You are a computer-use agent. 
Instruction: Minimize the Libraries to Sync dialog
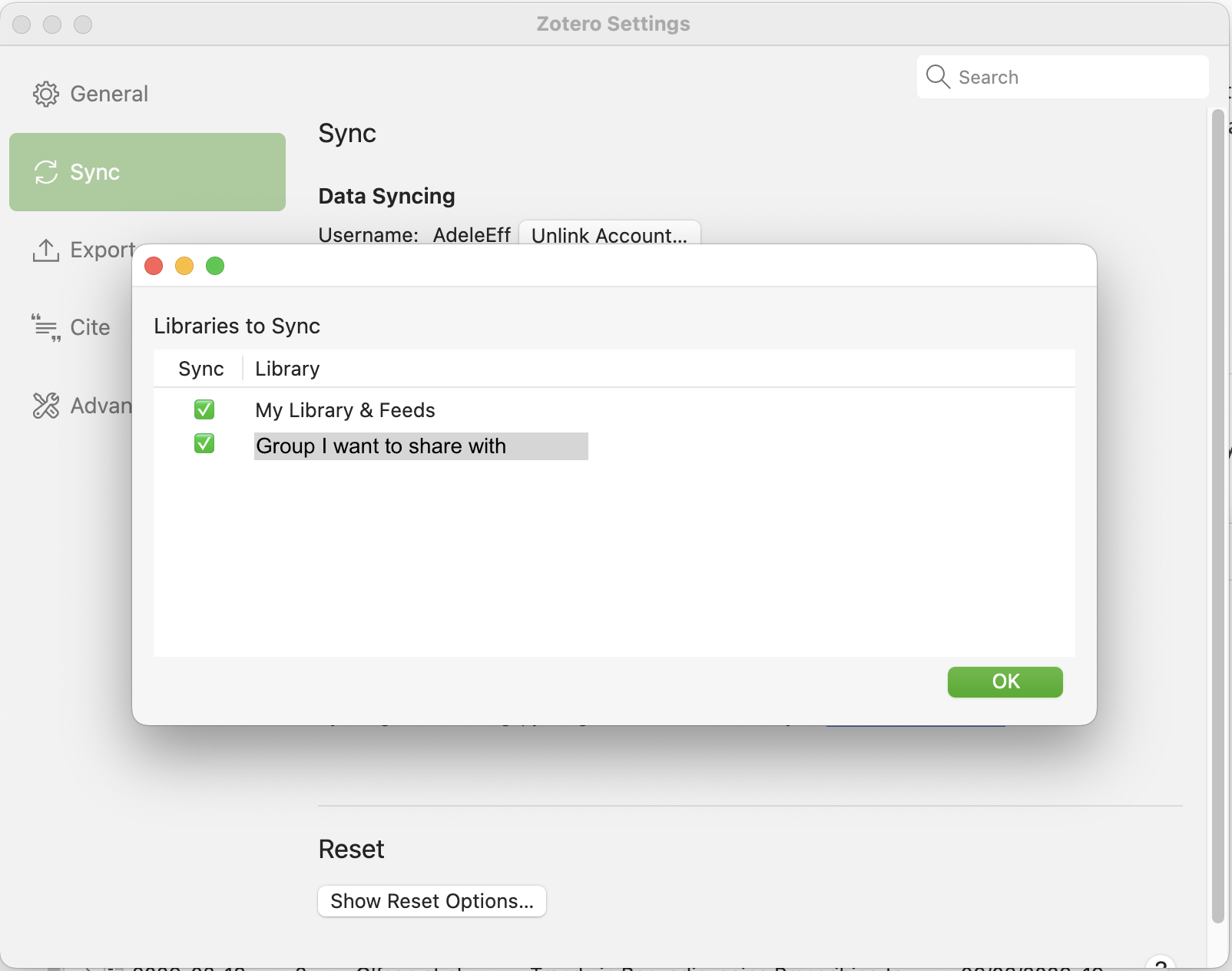coord(184,266)
